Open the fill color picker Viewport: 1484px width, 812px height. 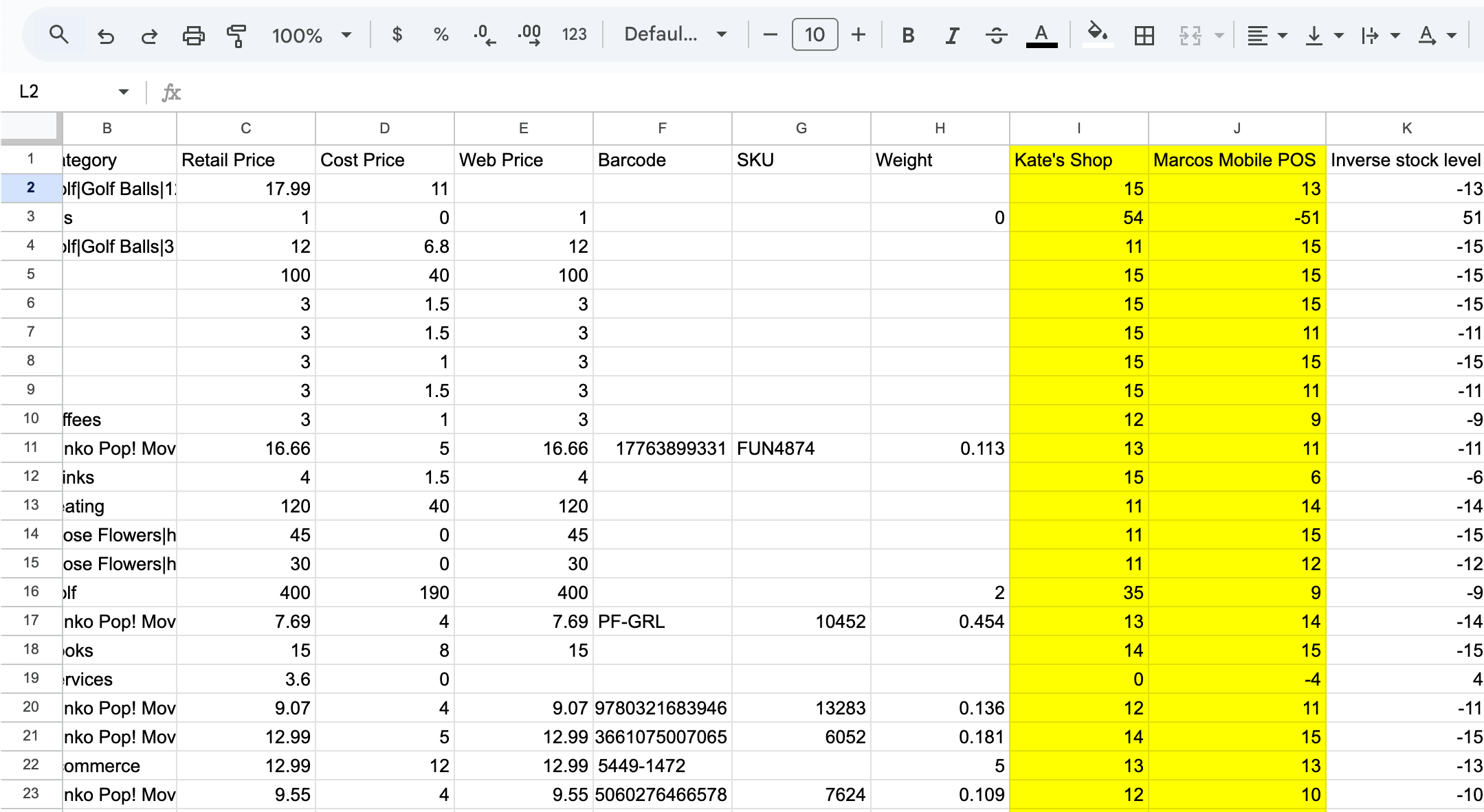(1097, 34)
